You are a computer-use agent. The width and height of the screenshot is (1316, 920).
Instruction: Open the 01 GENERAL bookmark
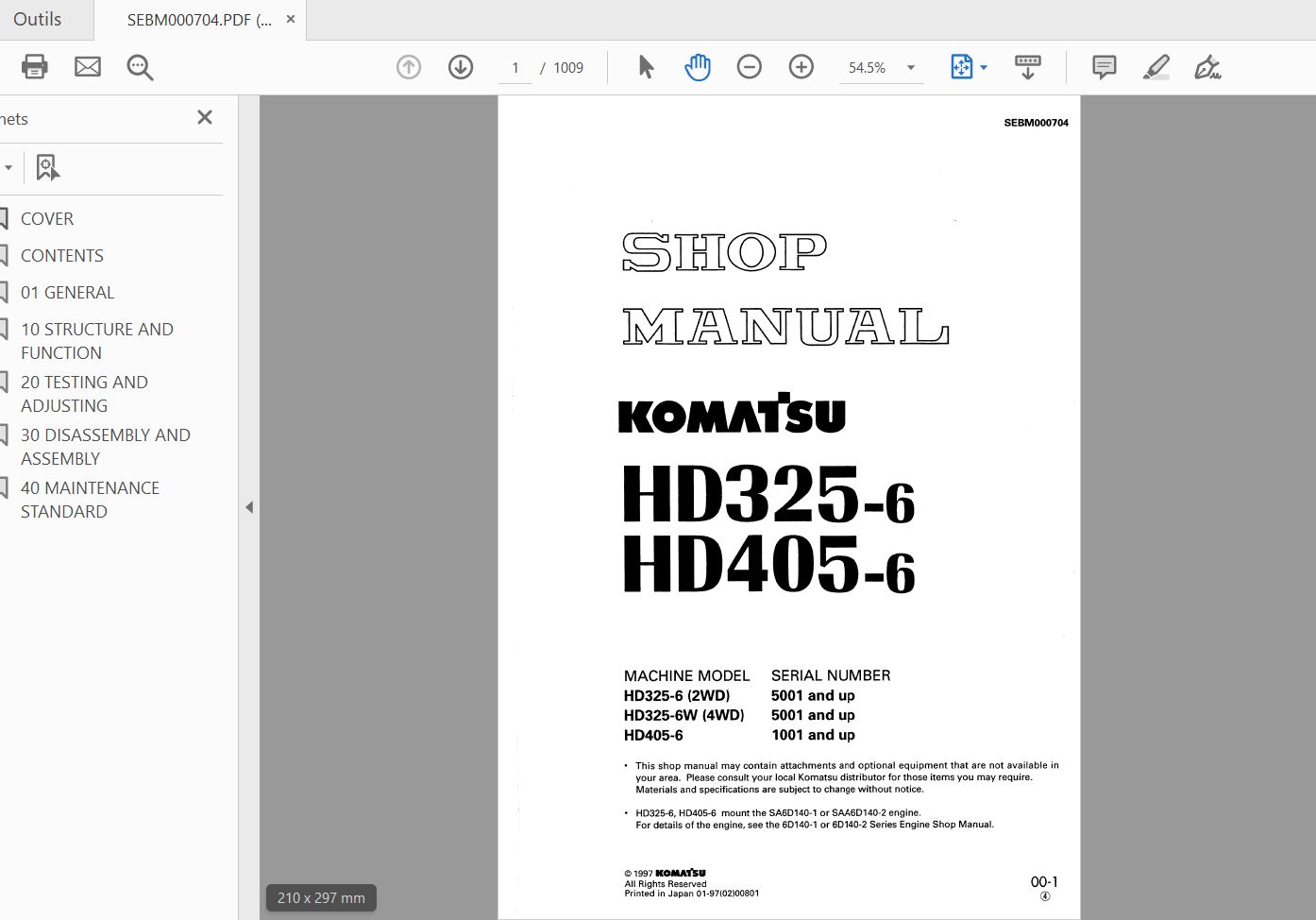point(67,292)
